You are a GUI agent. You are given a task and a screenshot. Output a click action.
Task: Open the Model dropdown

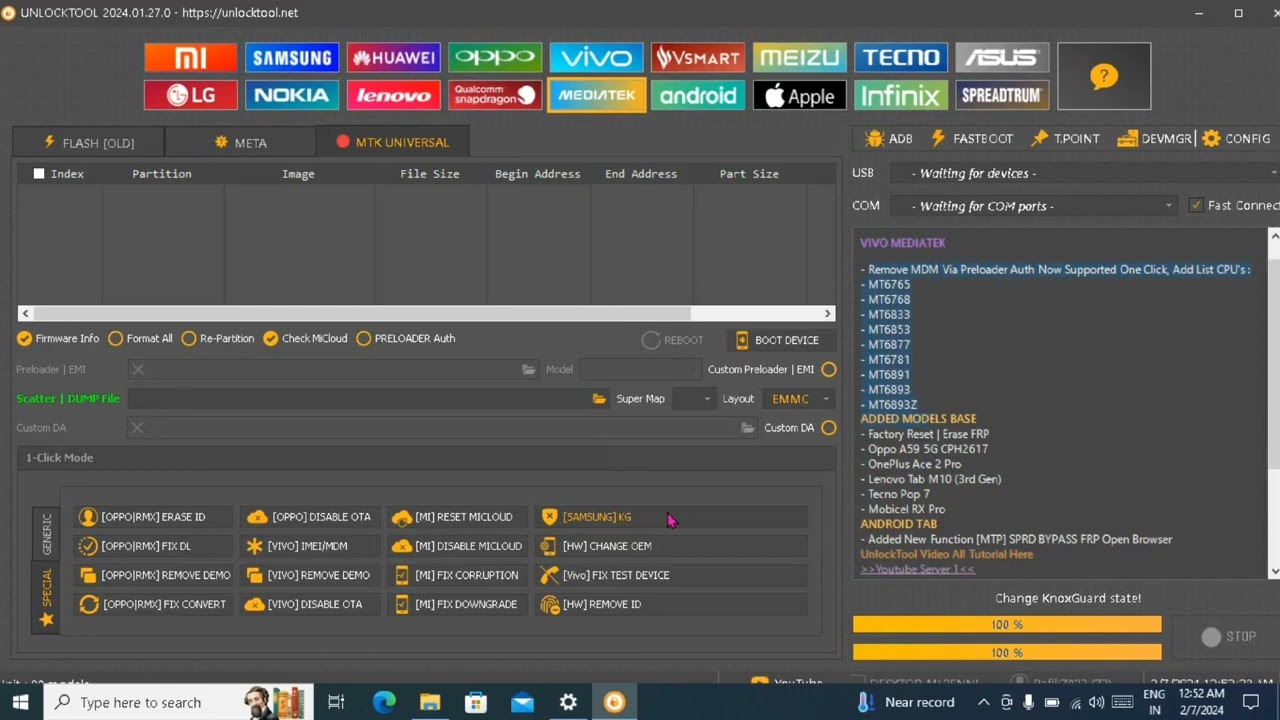(640, 370)
